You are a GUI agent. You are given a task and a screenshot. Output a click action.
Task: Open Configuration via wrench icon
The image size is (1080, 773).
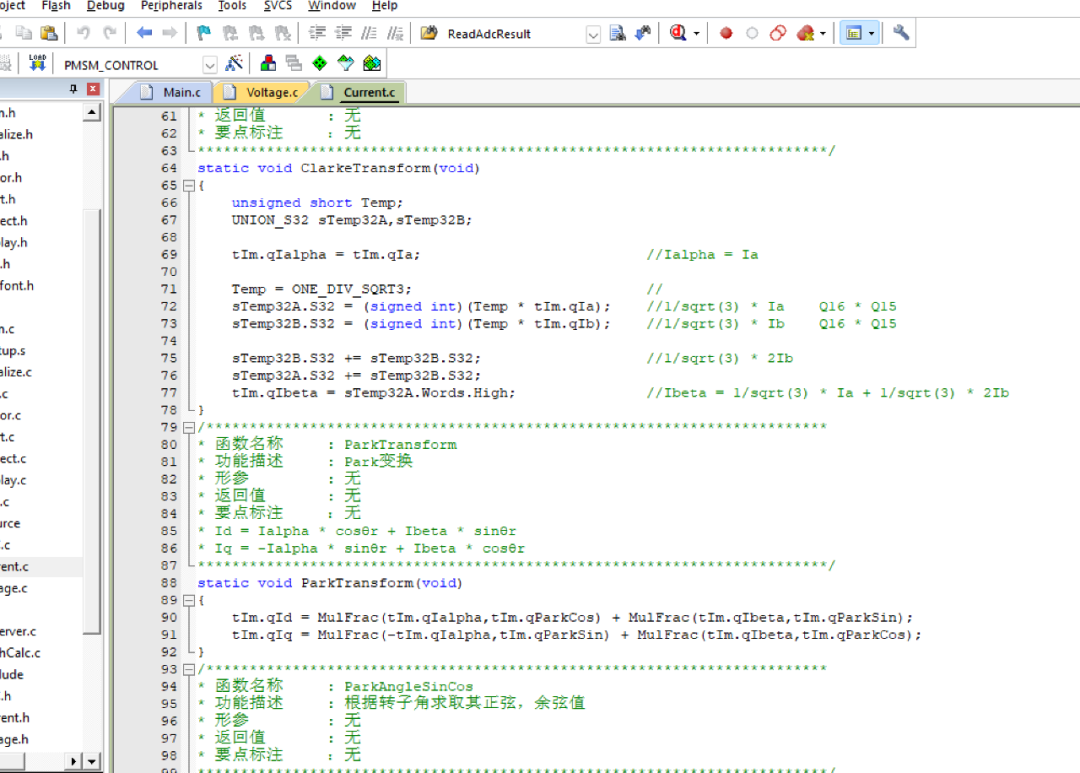901,32
